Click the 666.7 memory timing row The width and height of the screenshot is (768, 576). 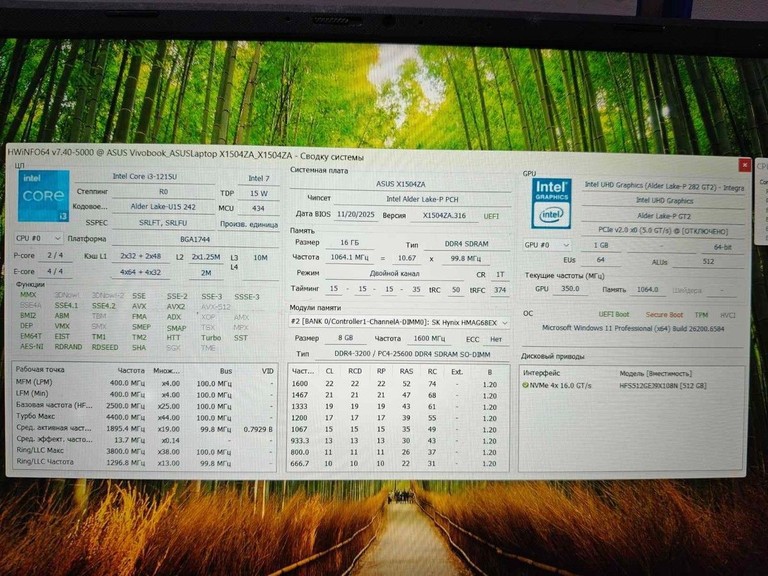pos(398,463)
